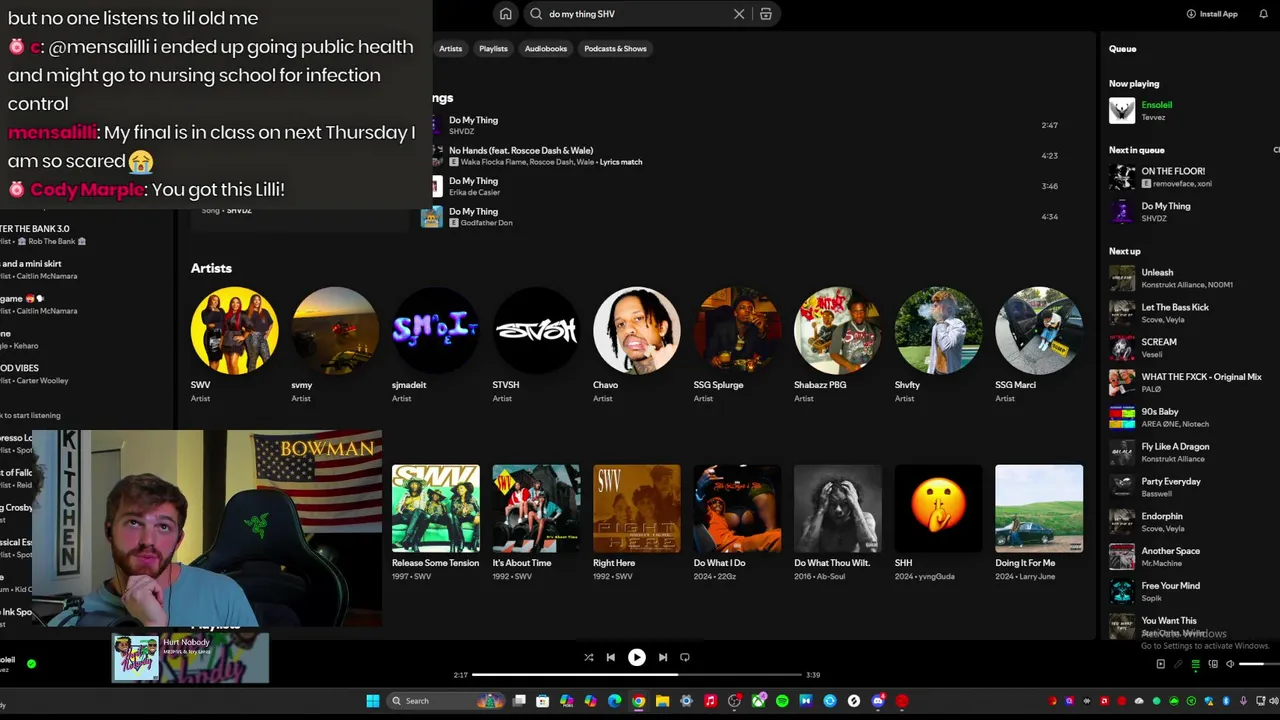The height and width of the screenshot is (720, 1280).
Task: Open album 'Release Some Tension' cover
Action: click(x=435, y=508)
